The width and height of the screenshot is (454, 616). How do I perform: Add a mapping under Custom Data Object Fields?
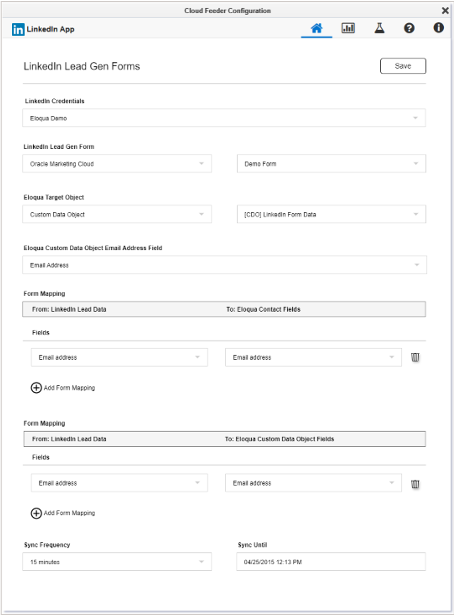point(63,513)
